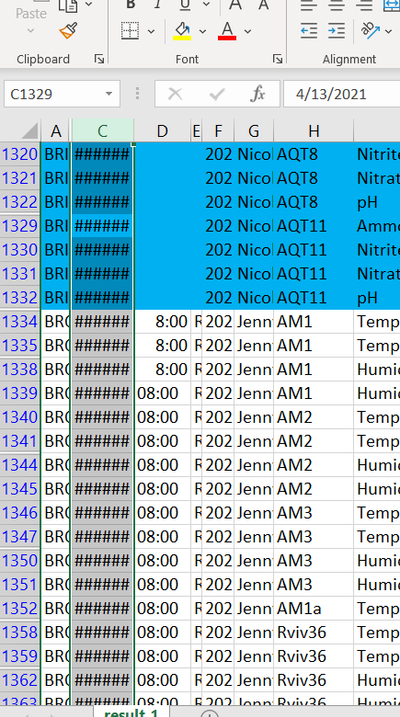
Task: Click AM2 cell in row 1340
Action: click(314, 417)
